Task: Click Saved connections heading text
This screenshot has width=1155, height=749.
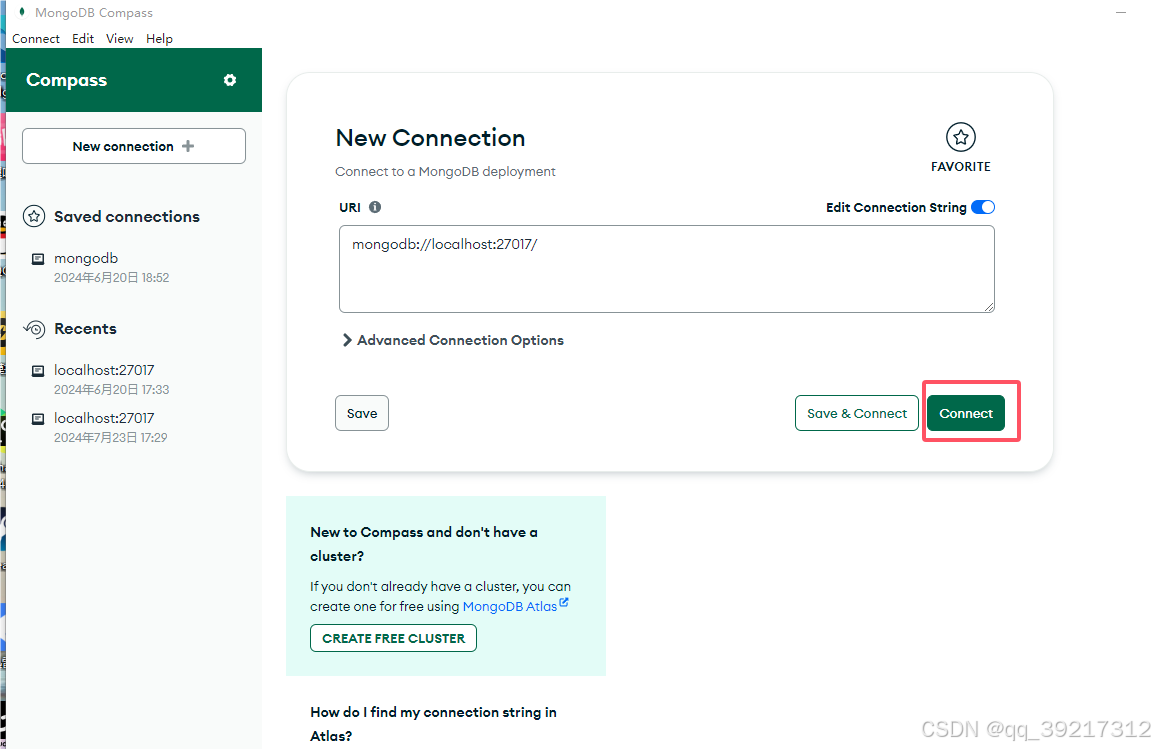Action: pyautogui.click(x=127, y=217)
